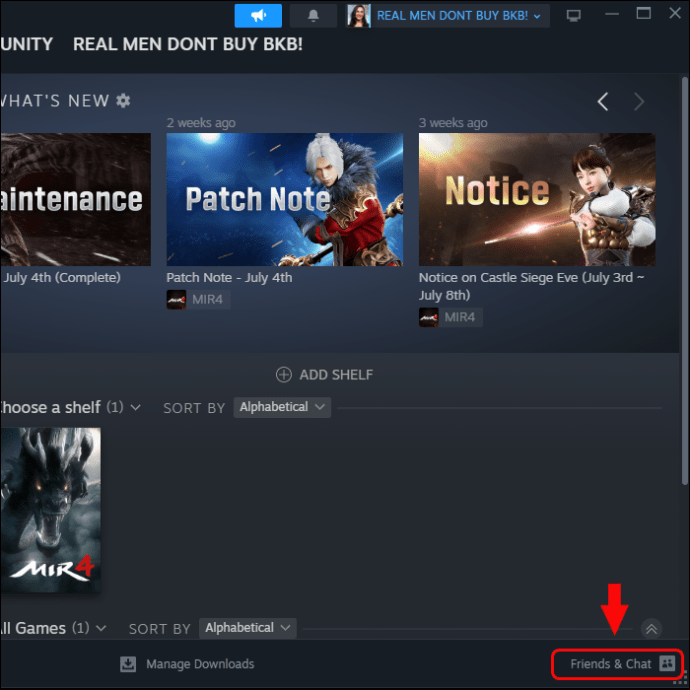Close the Steam window
Image resolution: width=690 pixels, height=690 pixels.
pyautogui.click(x=675, y=13)
